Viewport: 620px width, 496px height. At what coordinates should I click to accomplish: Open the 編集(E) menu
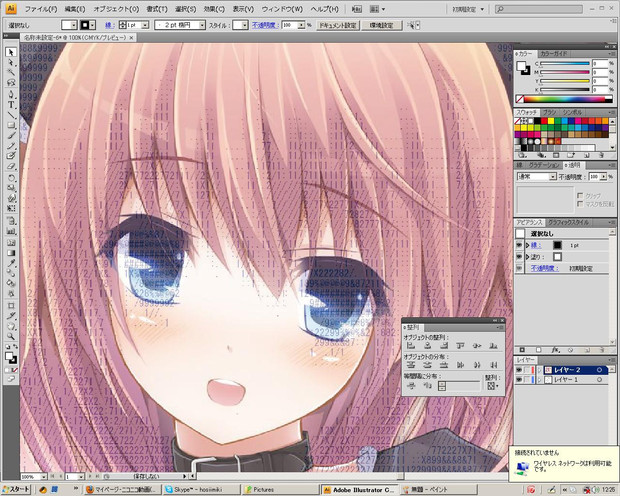tap(75, 9)
